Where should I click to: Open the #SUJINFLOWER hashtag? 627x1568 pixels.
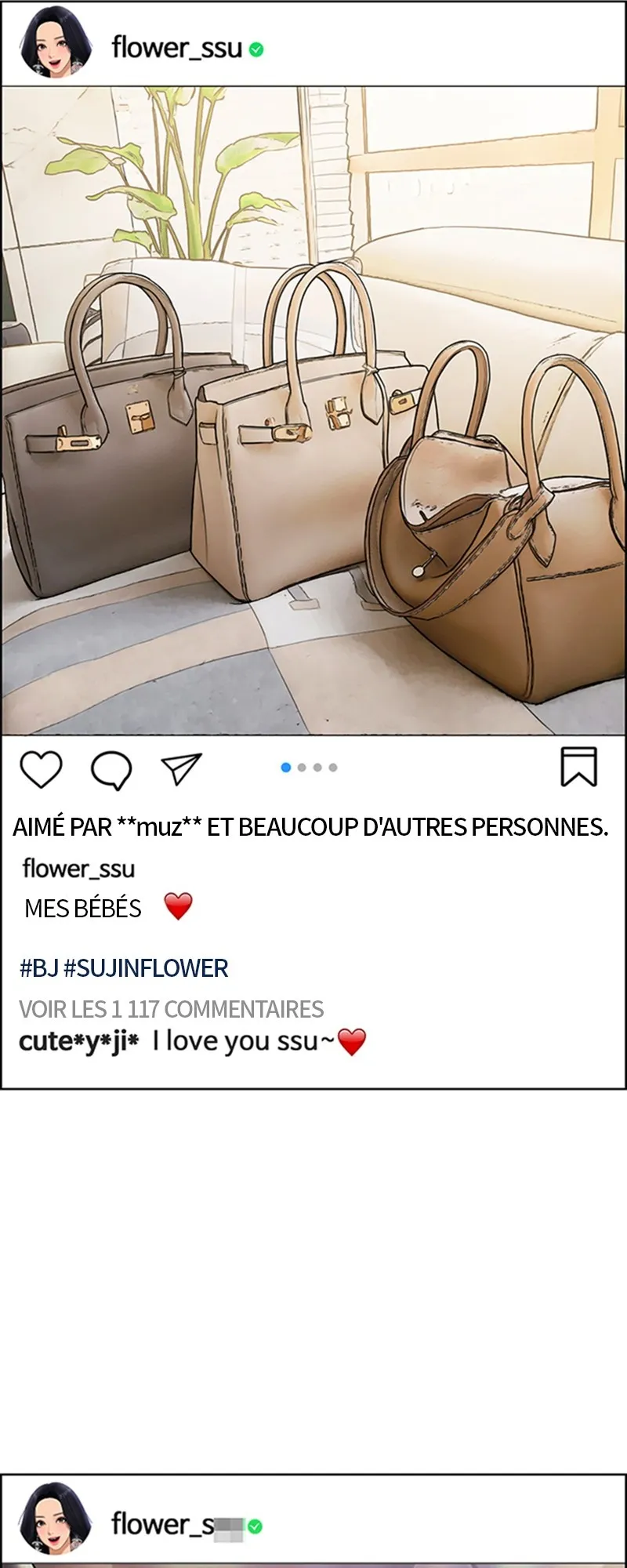[146, 968]
